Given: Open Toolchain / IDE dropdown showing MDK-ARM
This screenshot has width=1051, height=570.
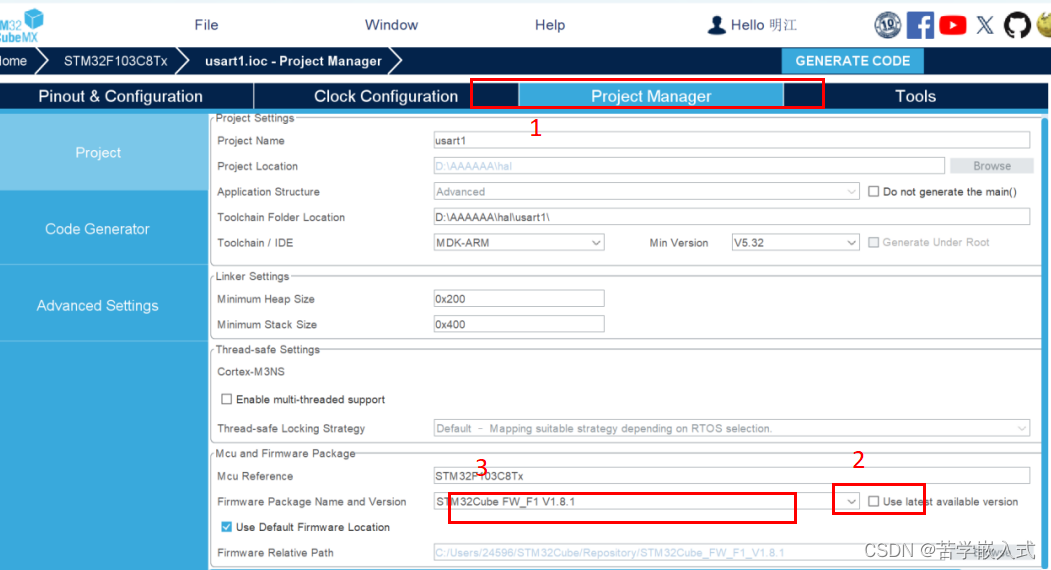Looking at the screenshot, I should click(x=519, y=242).
